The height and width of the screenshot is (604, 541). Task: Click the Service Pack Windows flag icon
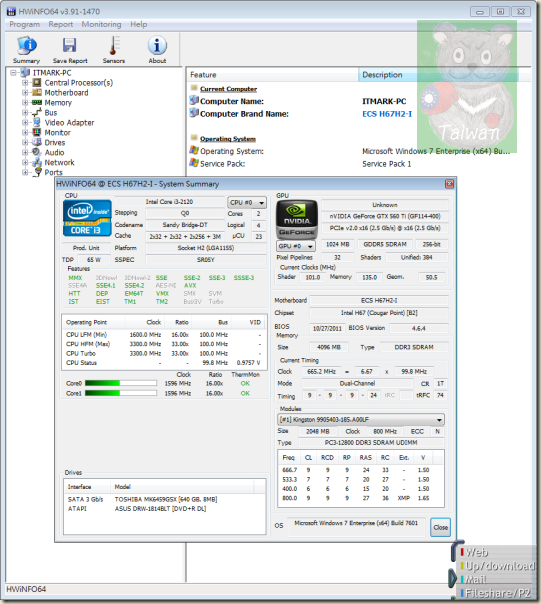(x=194, y=163)
